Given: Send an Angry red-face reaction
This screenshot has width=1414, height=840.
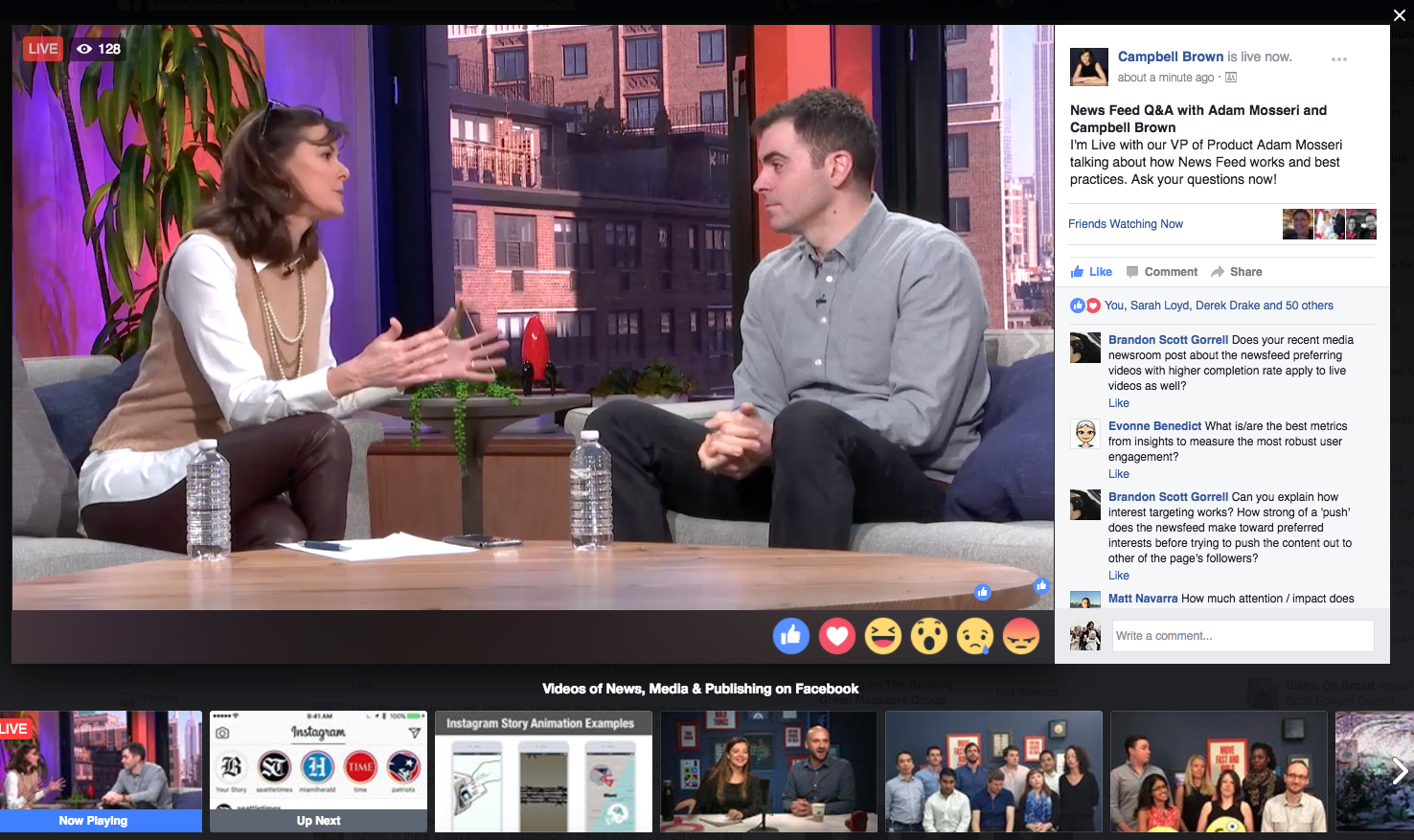Looking at the screenshot, I should [1021, 635].
